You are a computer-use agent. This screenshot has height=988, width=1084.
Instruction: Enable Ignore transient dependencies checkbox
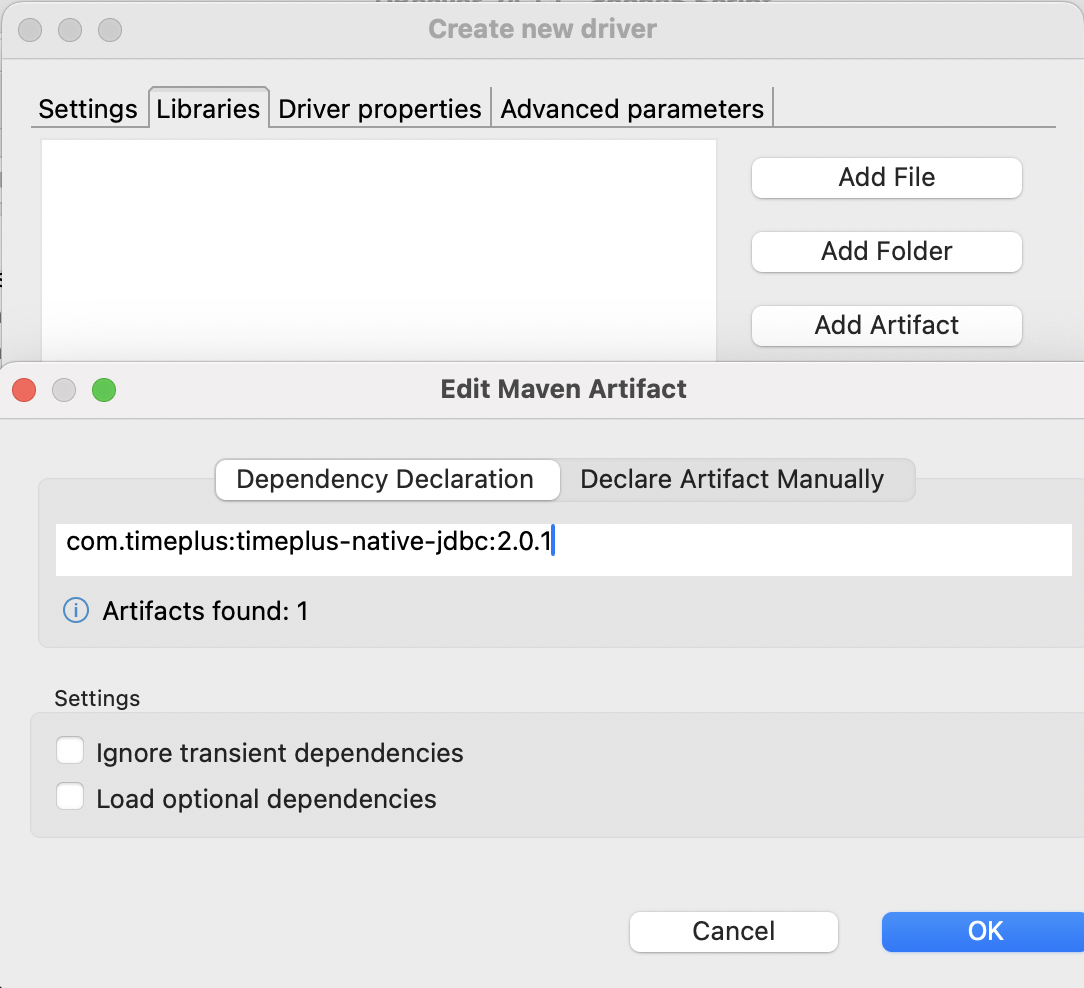coord(70,751)
